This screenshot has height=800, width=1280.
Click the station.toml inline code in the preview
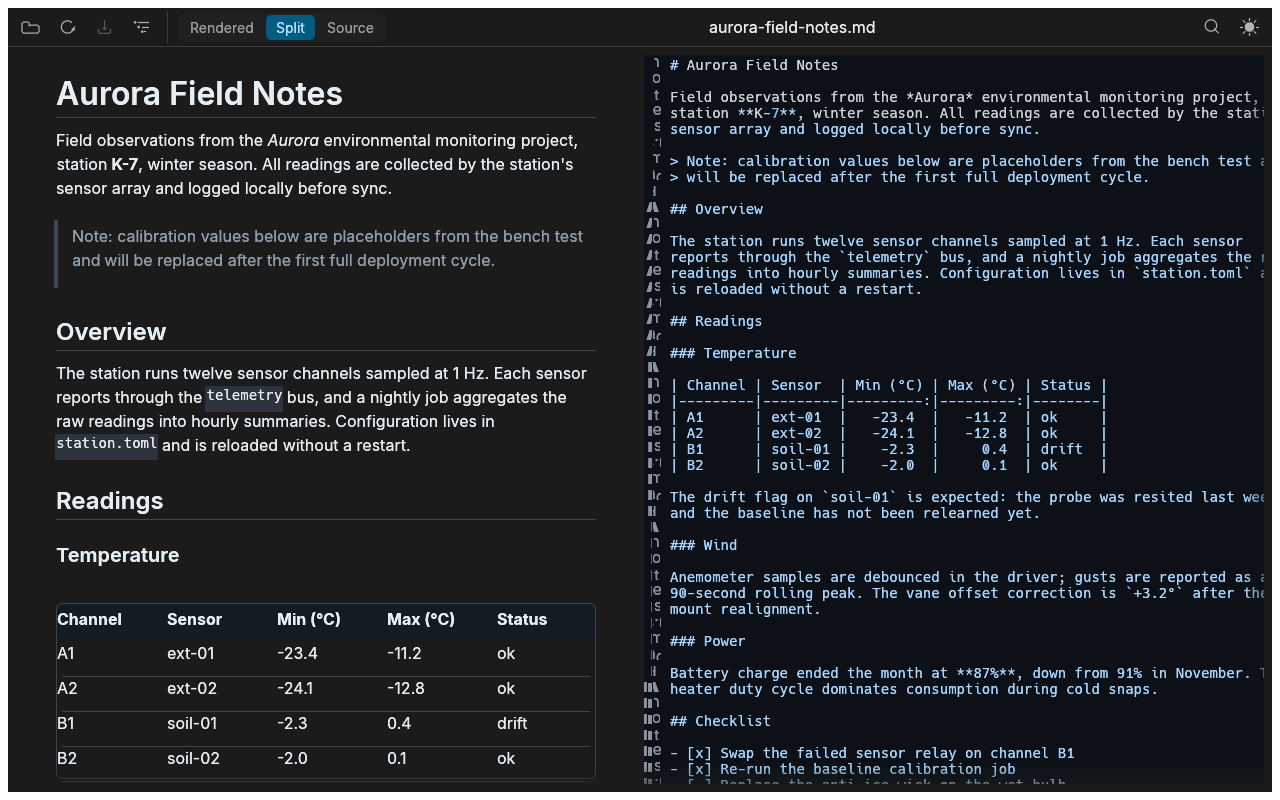pos(107,444)
